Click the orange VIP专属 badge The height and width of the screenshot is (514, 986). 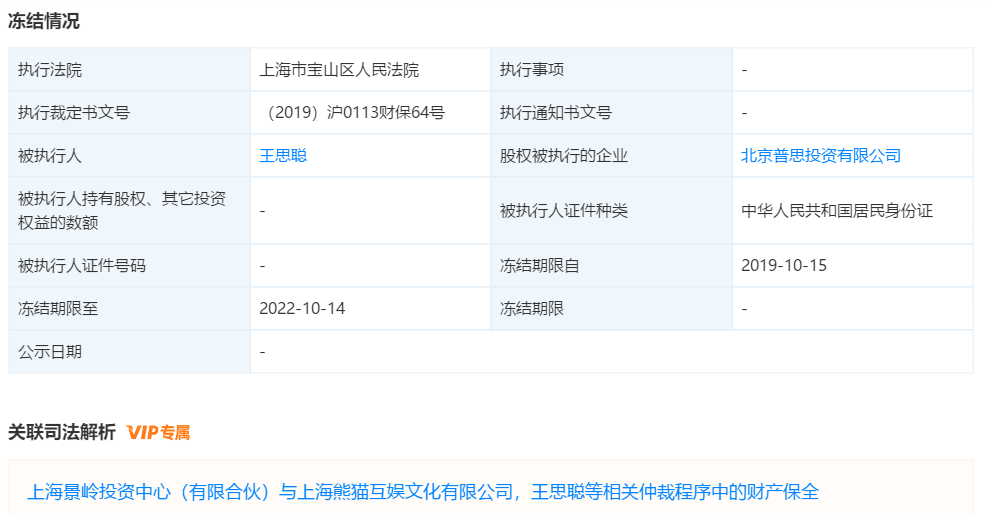[158, 432]
